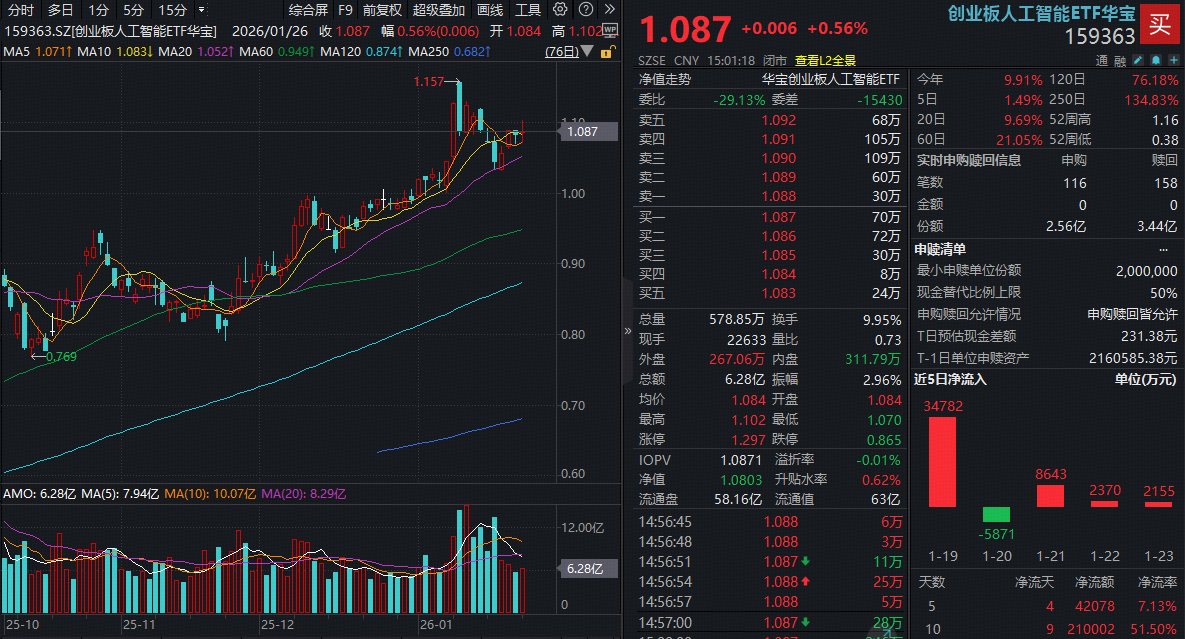1185x639 pixels.
Task: Expand 申赎清单 panel ellipsis menu
Action: (x=1163, y=249)
